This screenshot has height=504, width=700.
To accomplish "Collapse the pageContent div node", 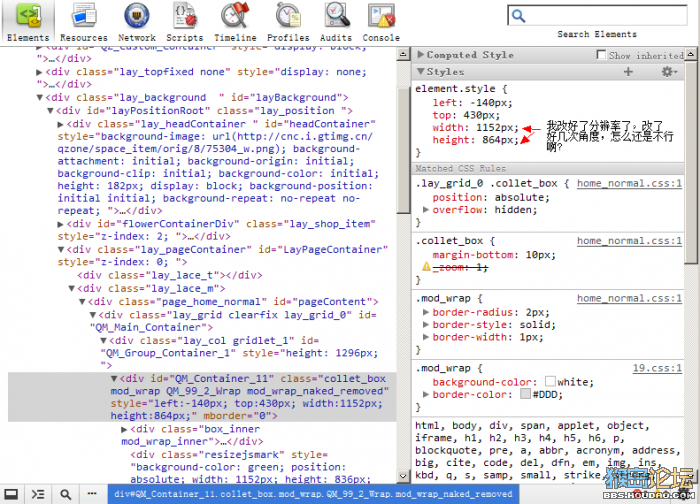I will pyautogui.click(x=82, y=302).
